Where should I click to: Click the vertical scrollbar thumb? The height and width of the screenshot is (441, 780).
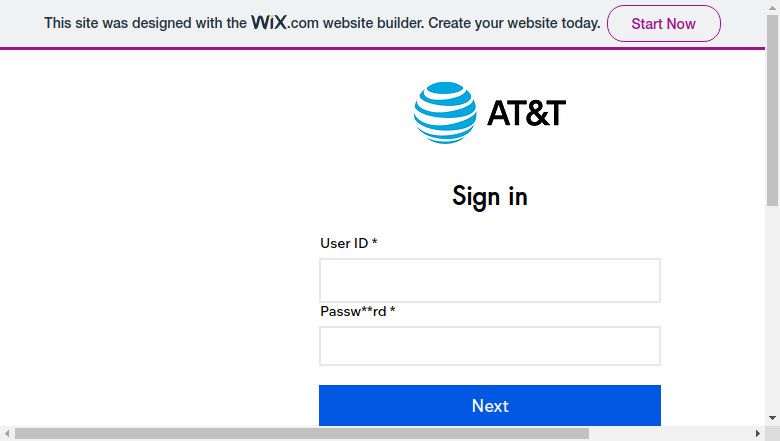[773, 110]
